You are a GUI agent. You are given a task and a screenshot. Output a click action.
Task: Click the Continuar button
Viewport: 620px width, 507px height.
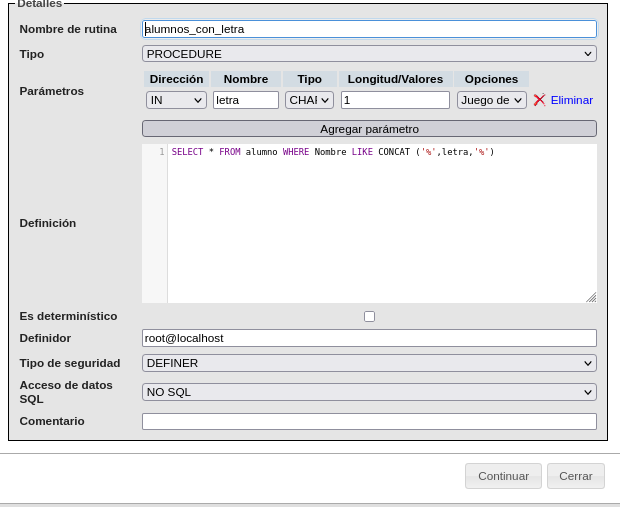(x=503, y=476)
